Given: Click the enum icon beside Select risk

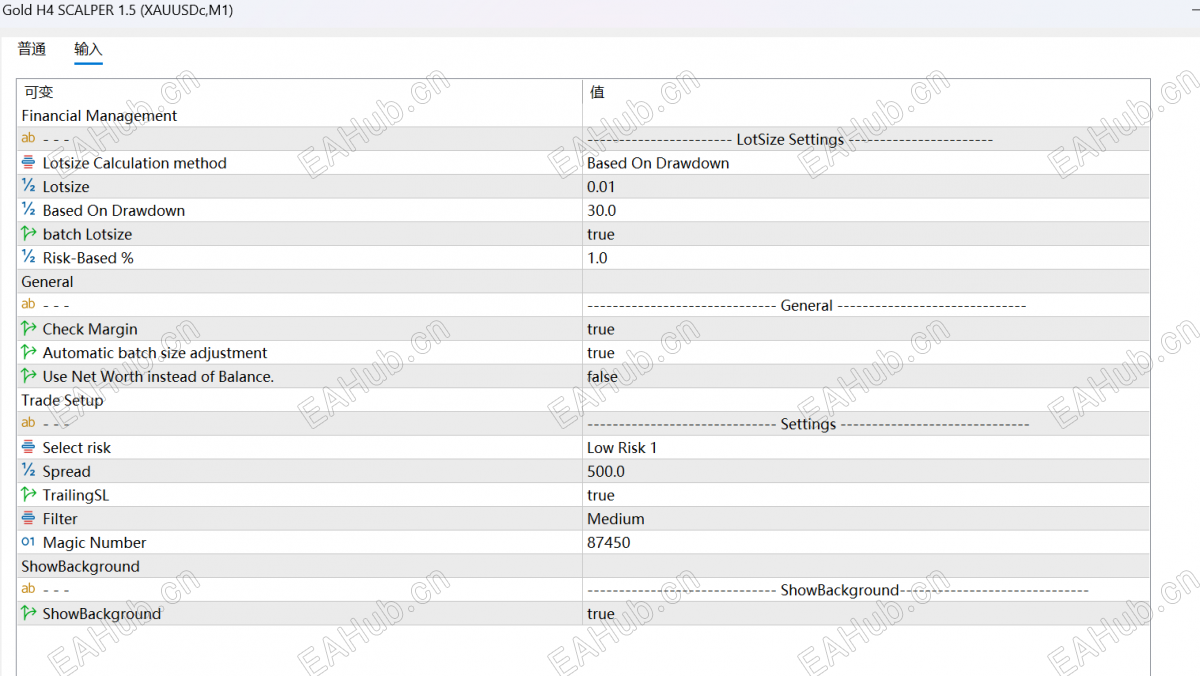Looking at the screenshot, I should [28, 447].
